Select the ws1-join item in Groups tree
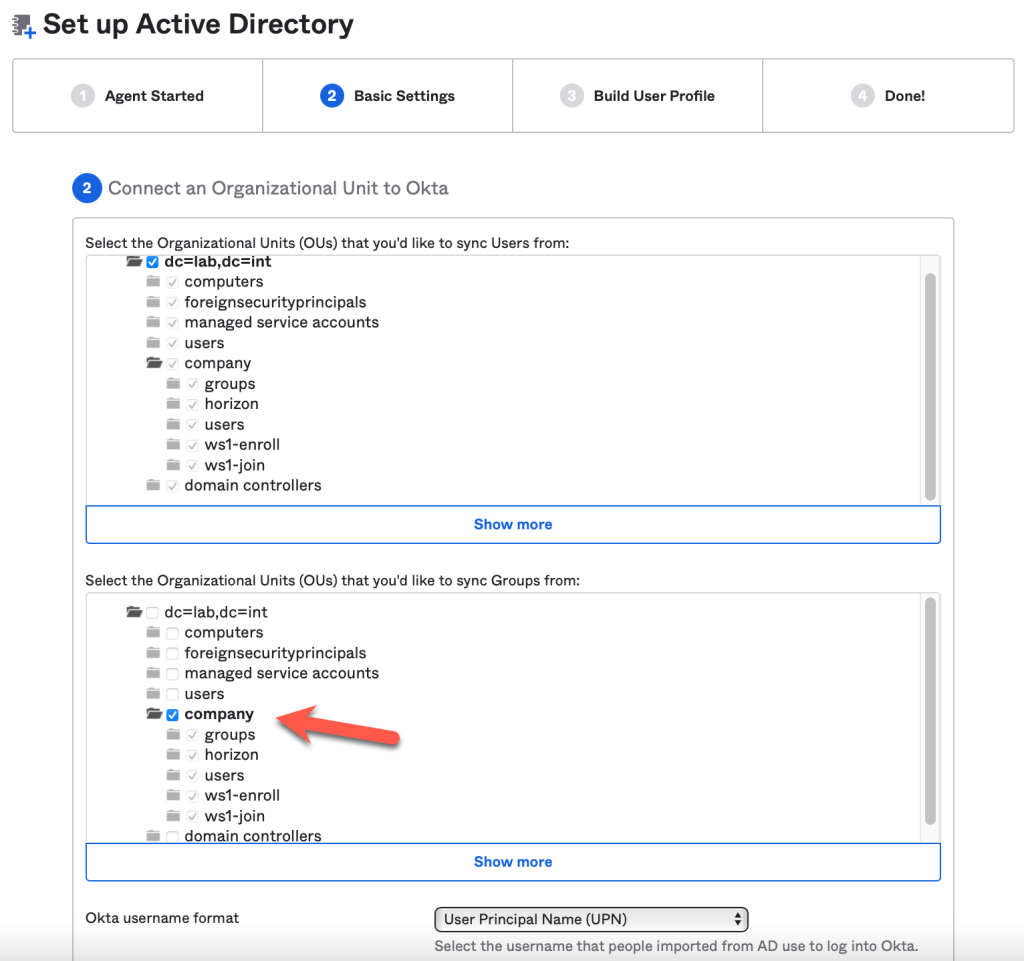 [234, 816]
